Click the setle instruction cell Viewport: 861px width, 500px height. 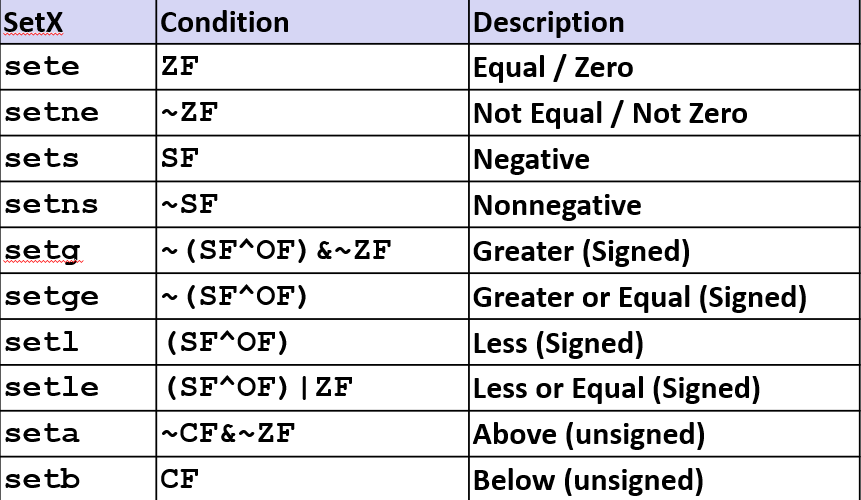click(x=52, y=388)
